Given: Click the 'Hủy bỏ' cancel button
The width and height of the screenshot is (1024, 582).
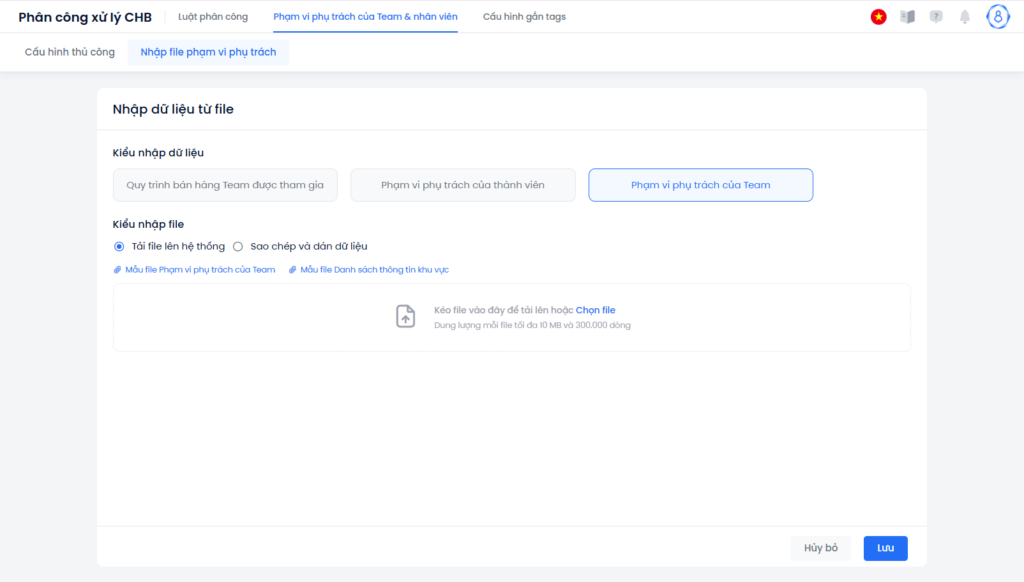Looking at the screenshot, I should [821, 548].
